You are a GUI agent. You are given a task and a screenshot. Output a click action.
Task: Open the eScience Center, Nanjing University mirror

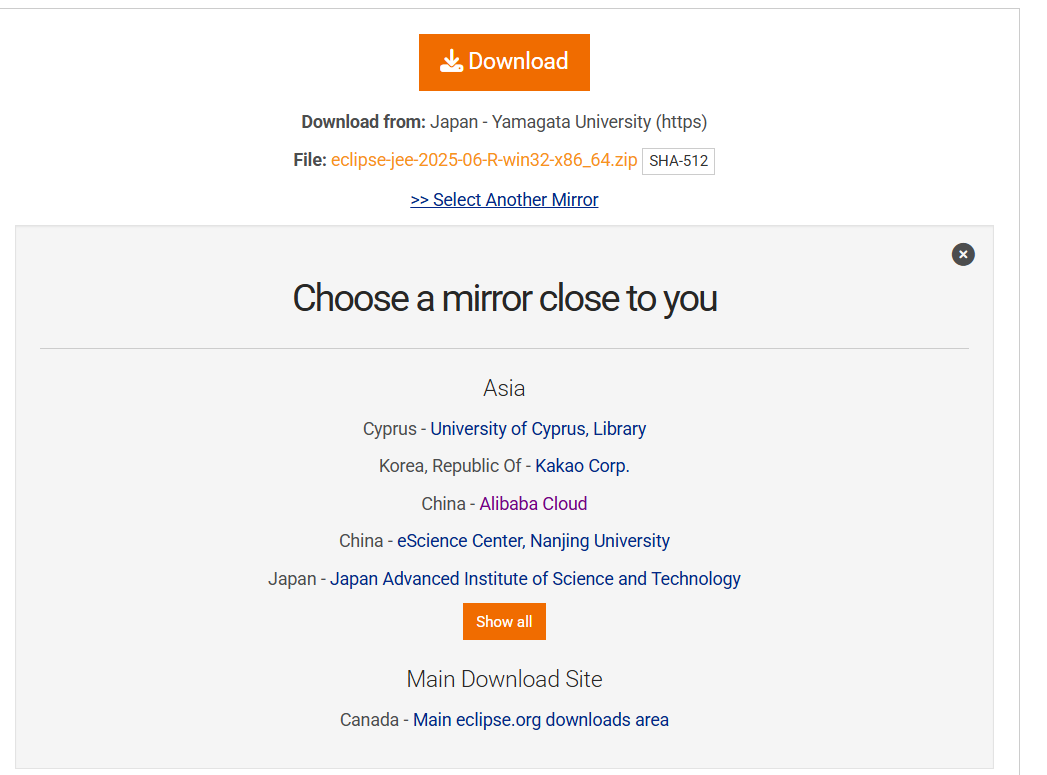click(x=533, y=540)
